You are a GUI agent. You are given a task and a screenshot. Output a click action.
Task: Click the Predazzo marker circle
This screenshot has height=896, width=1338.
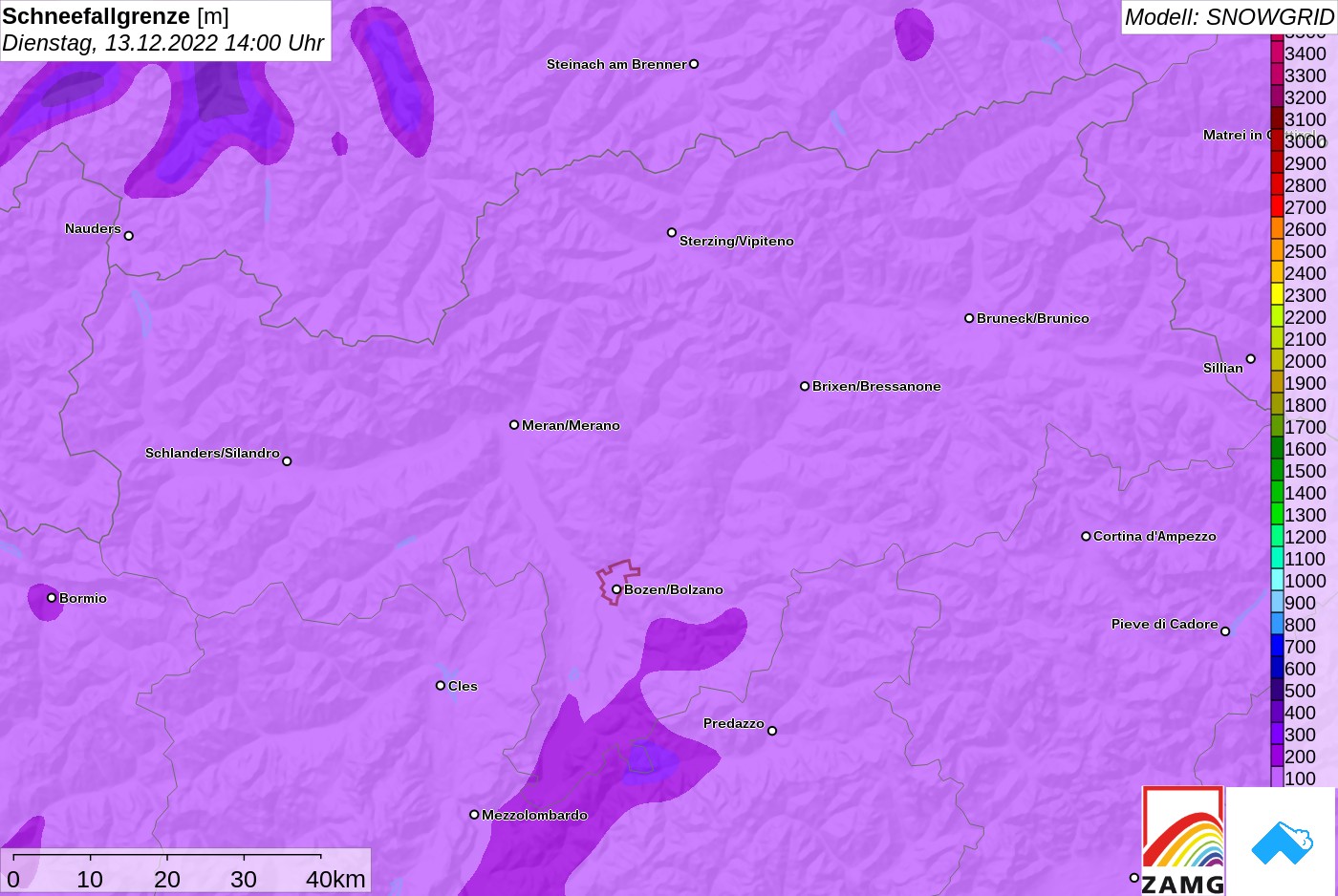[772, 731]
